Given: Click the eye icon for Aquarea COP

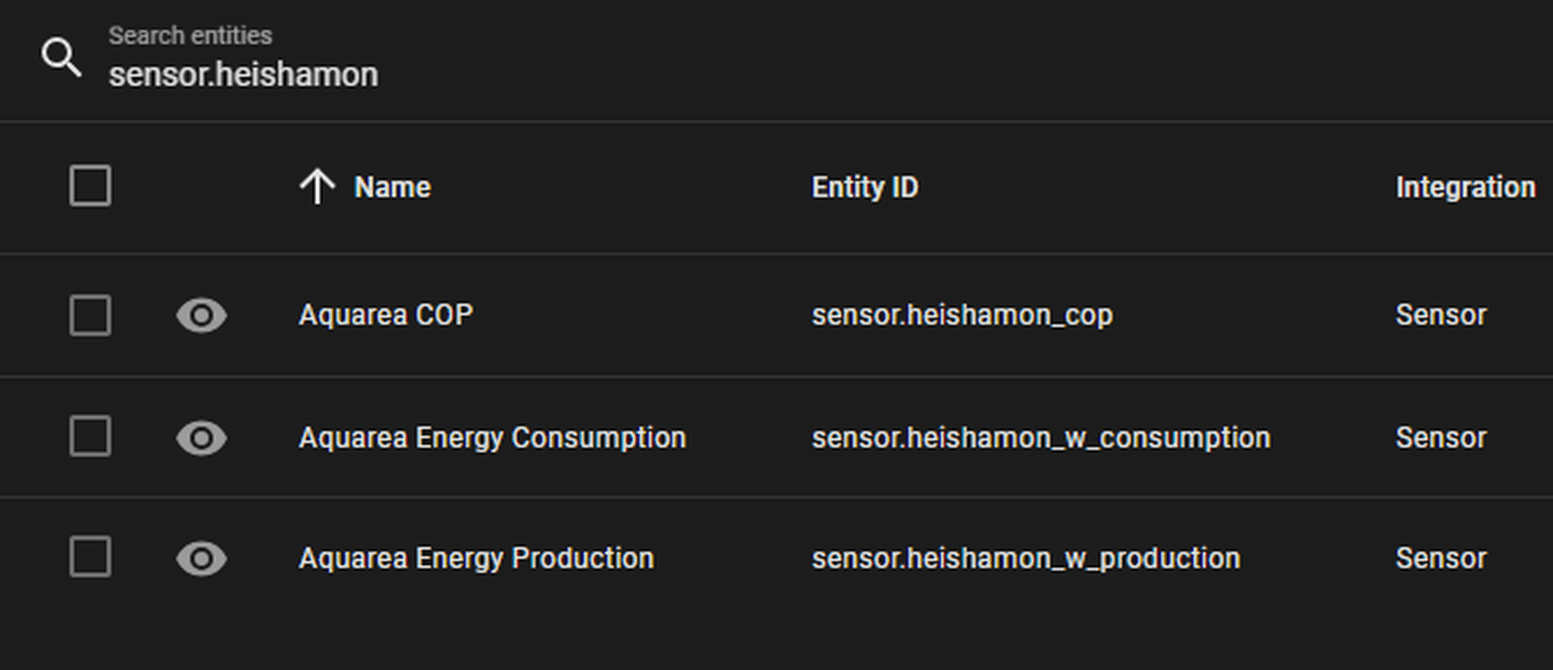Looking at the screenshot, I should point(201,315).
